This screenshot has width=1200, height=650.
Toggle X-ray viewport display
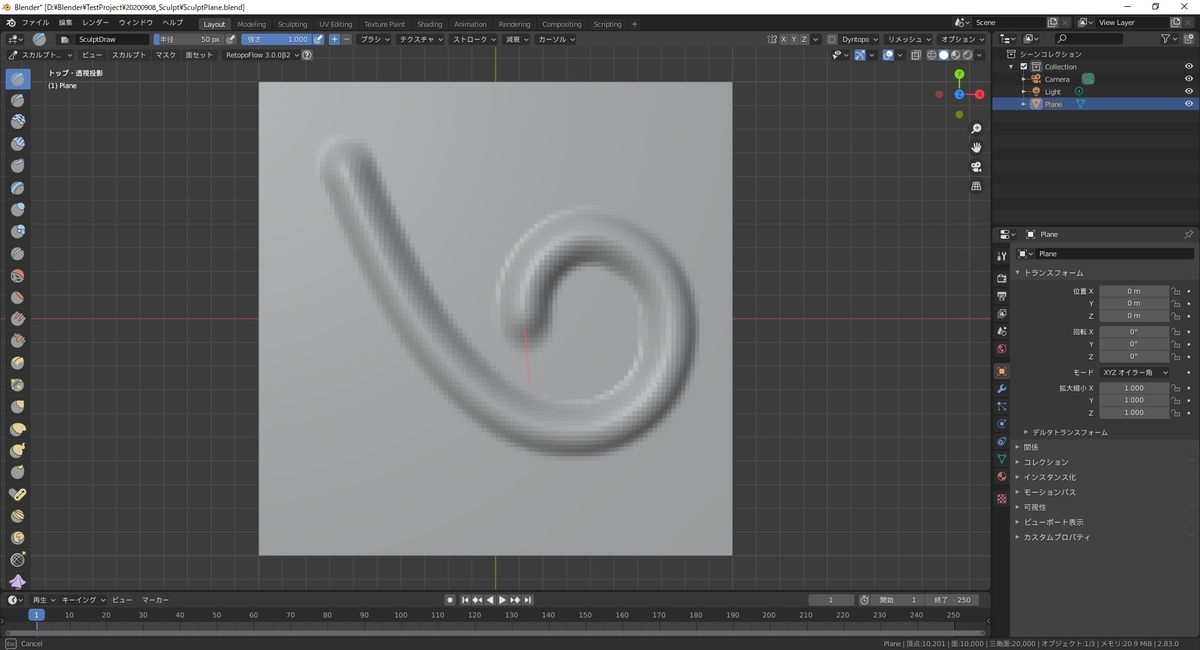916,55
